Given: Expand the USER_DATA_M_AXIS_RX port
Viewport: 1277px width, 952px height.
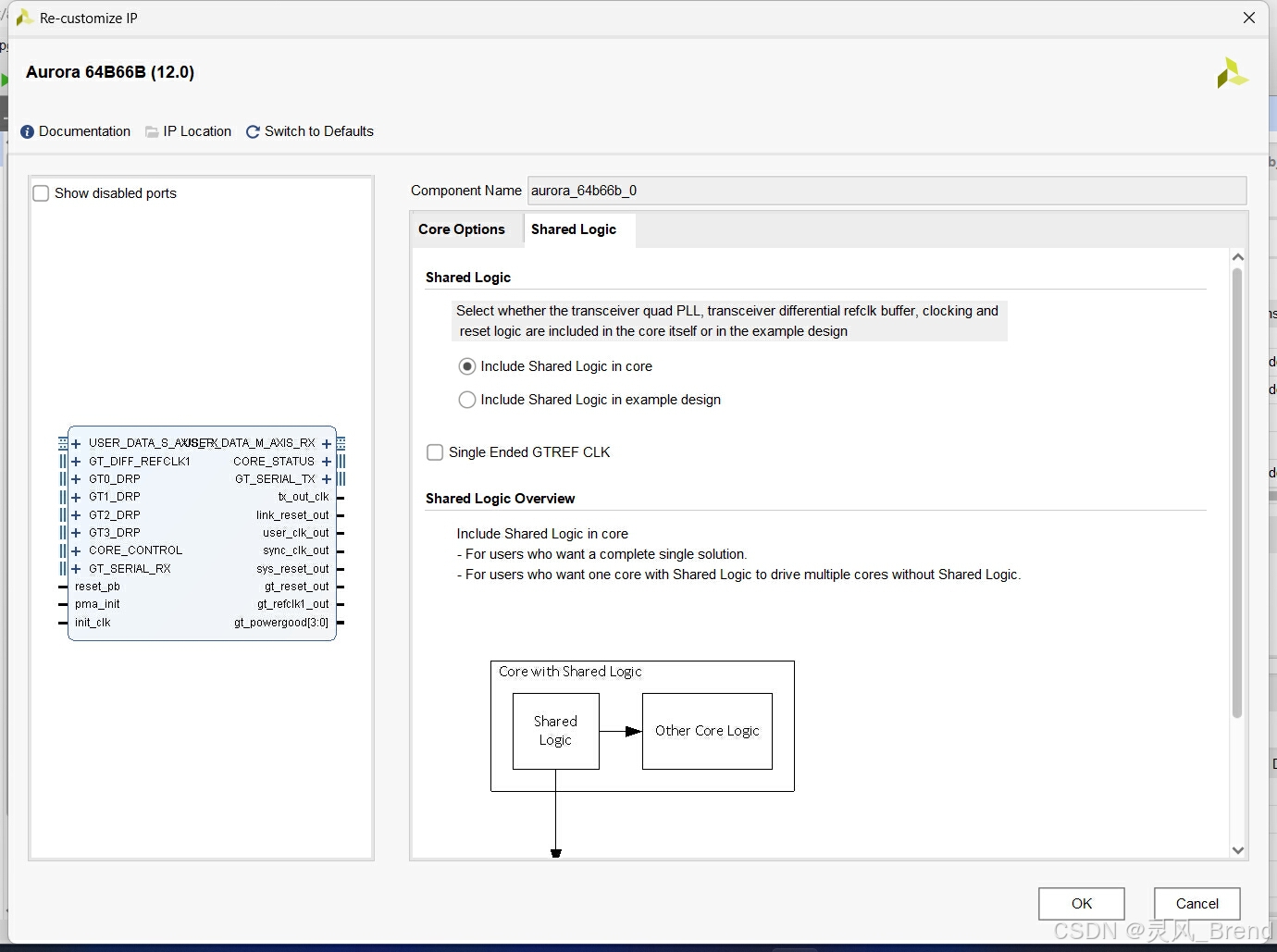Looking at the screenshot, I should click(x=327, y=443).
